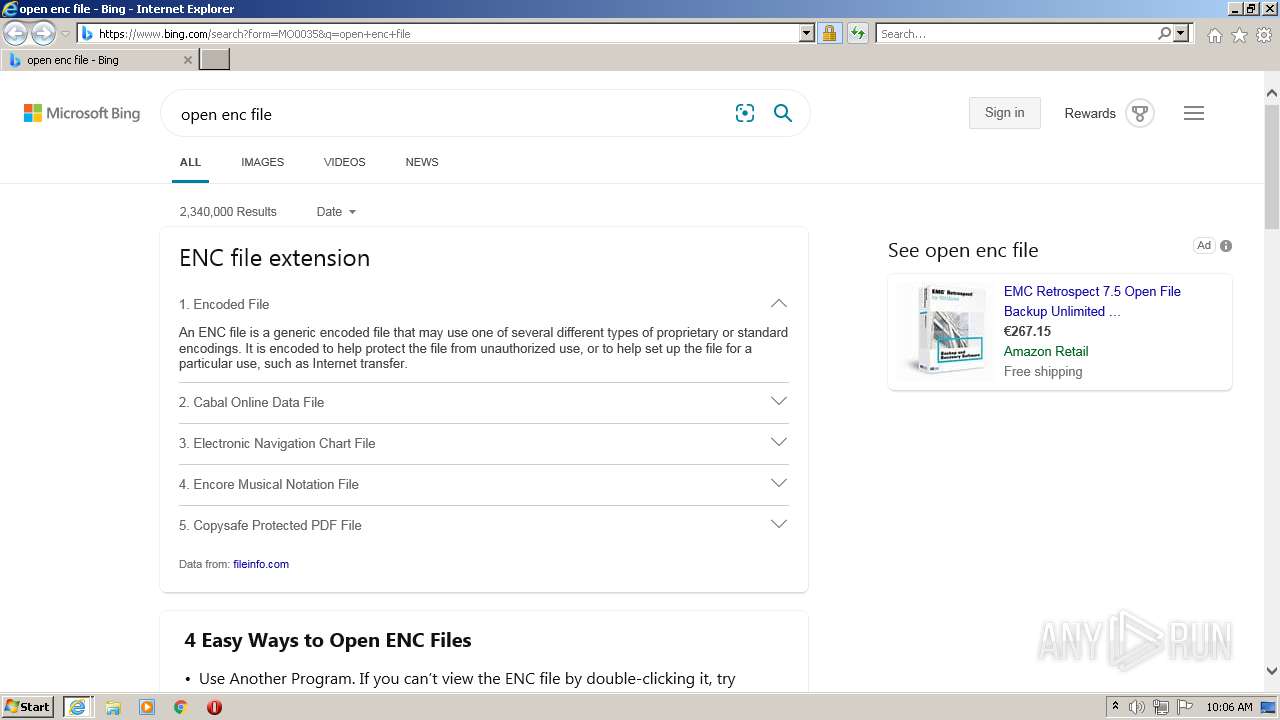Viewport: 1280px width, 720px height.
Task: Show hidden system tray icons
Action: click(x=1115, y=707)
